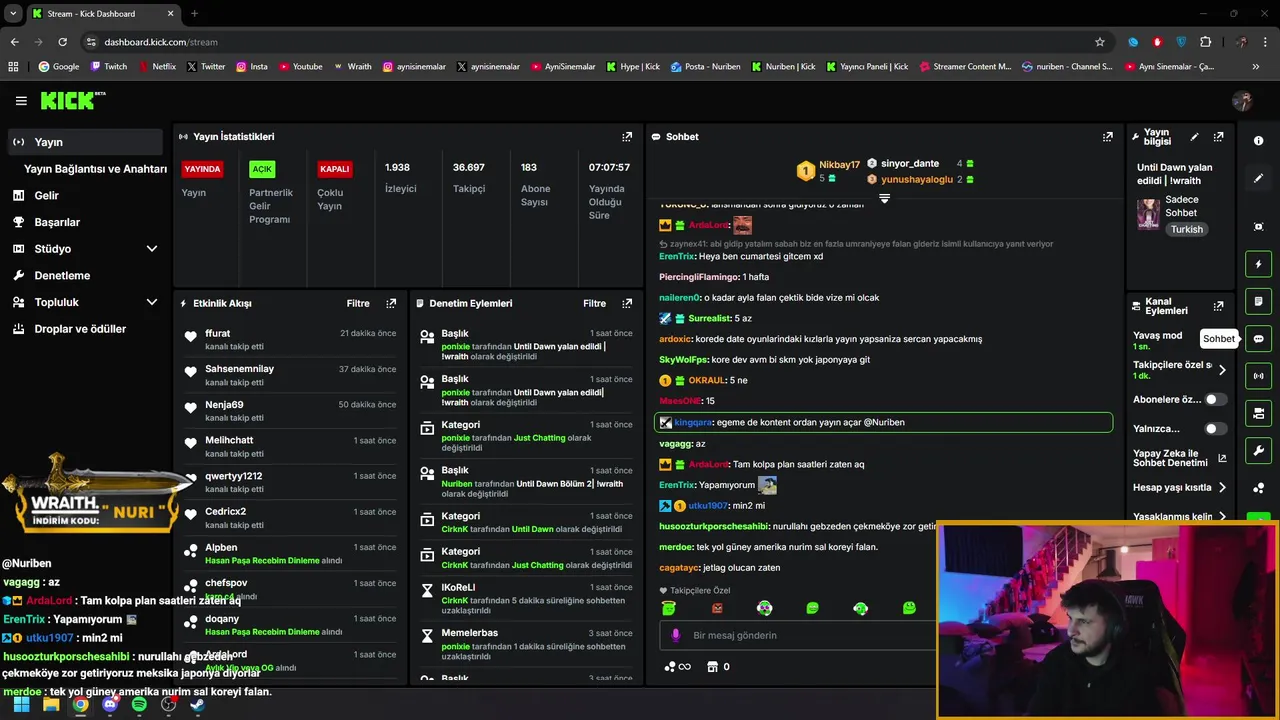The height and width of the screenshot is (720, 1280).
Task: Click the KAPALI multi-stream badge
Action: pos(334,169)
